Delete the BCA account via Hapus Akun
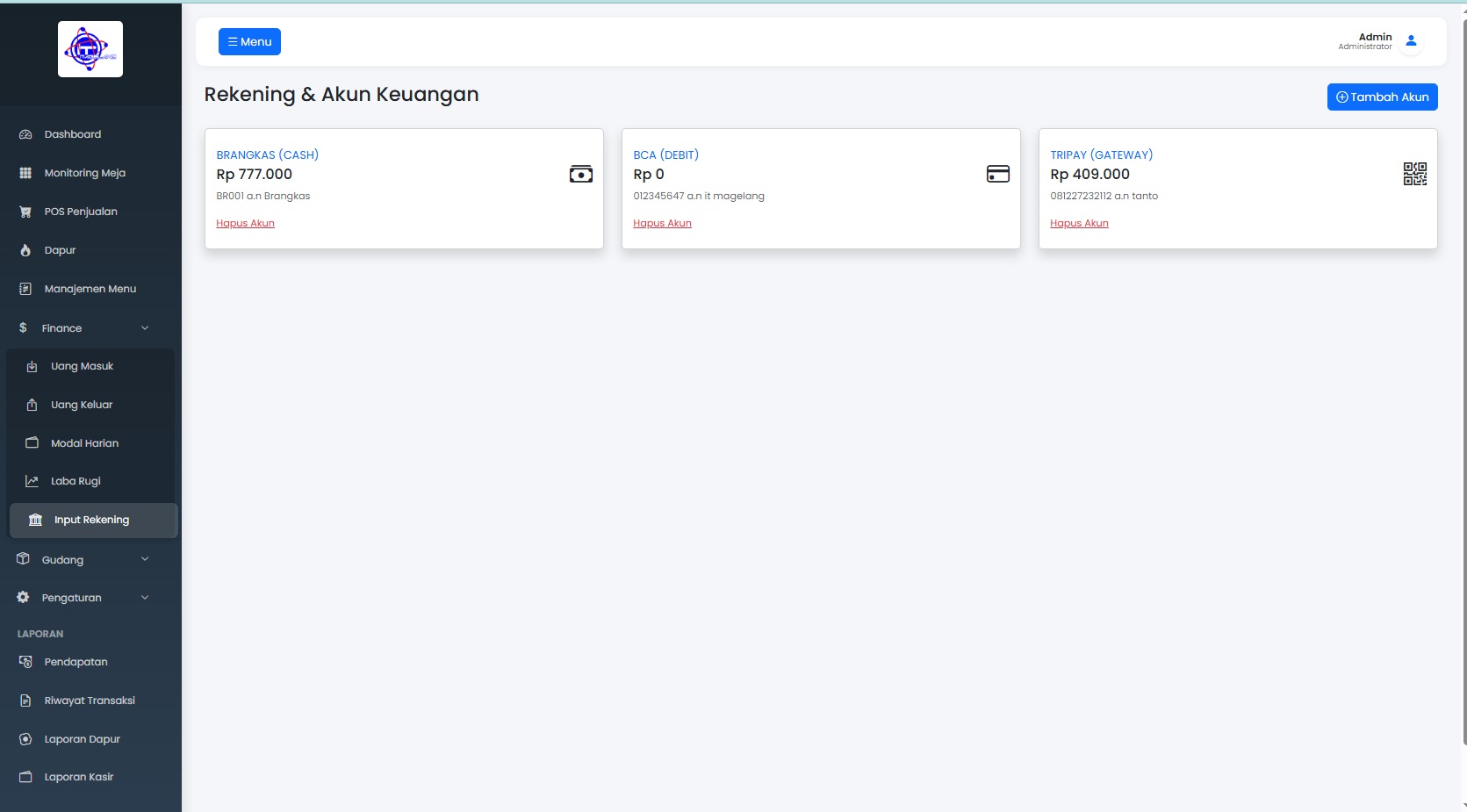 coord(662,223)
